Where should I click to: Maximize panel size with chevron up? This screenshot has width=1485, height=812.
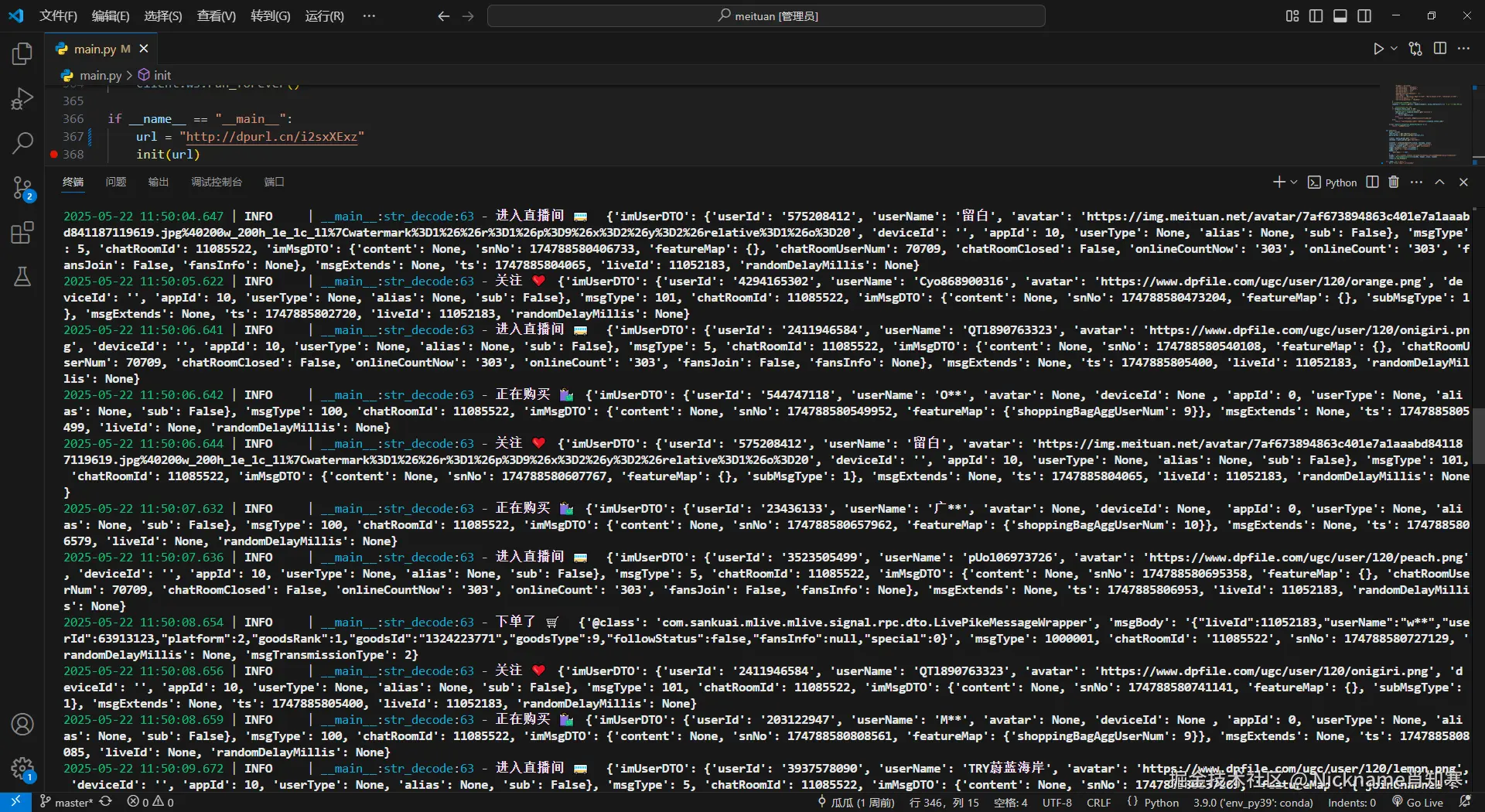click(x=1439, y=183)
